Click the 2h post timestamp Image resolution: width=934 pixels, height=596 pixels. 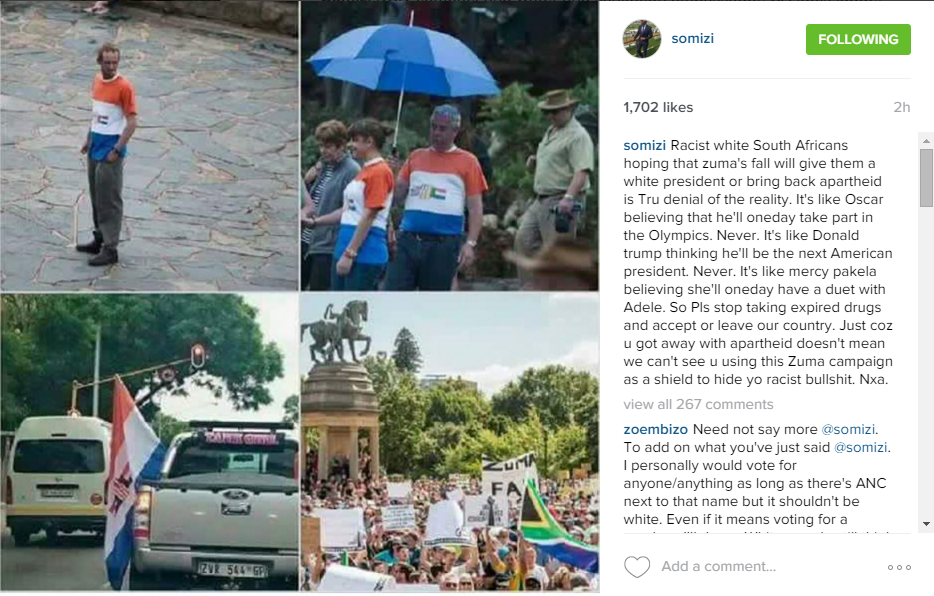[901, 107]
